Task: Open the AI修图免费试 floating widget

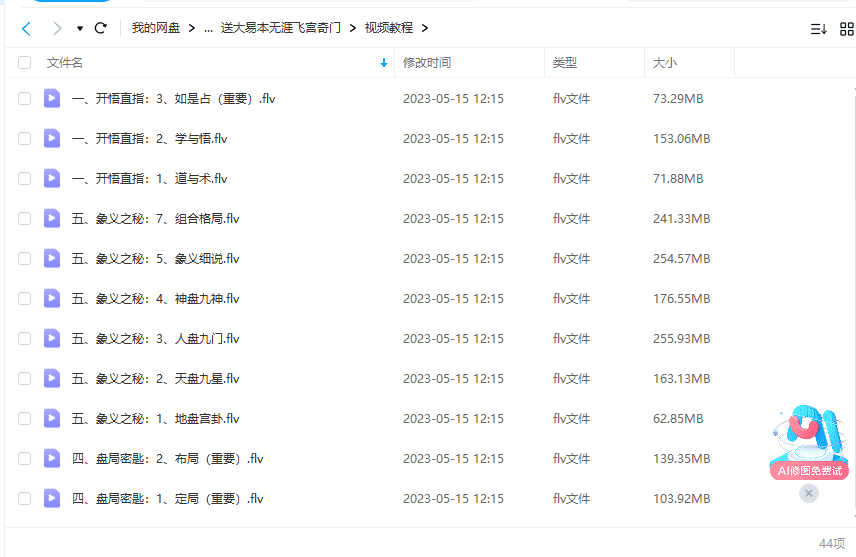Action: [808, 442]
